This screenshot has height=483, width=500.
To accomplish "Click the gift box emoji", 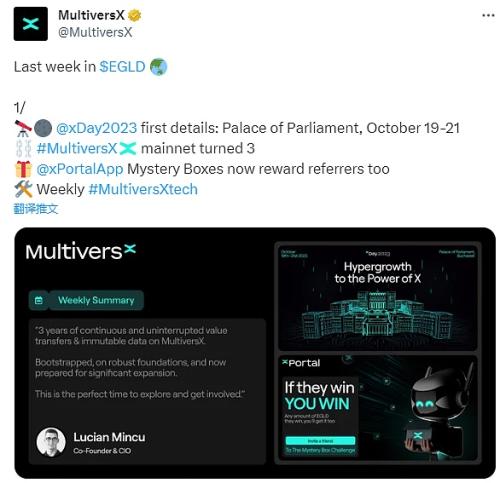I will click(x=23, y=169).
